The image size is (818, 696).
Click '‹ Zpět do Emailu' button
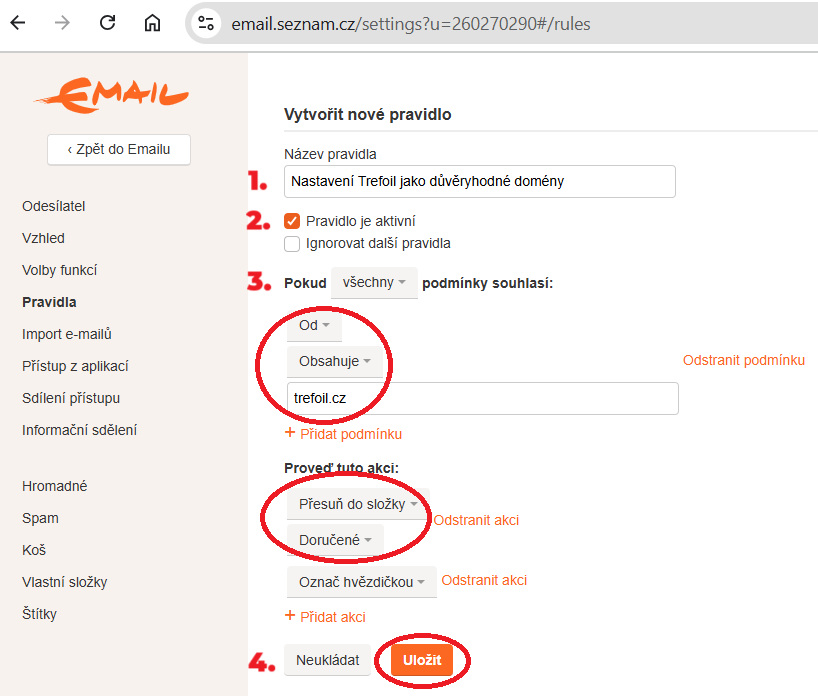pyautogui.click(x=119, y=149)
